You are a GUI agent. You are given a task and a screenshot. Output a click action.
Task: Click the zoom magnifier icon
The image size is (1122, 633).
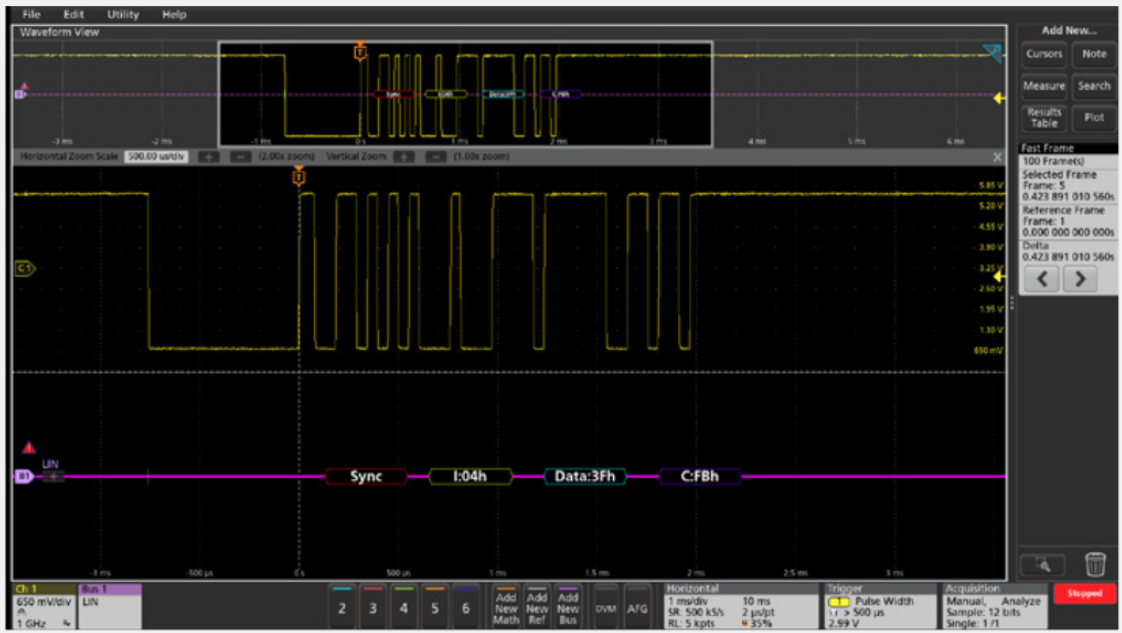(1043, 565)
